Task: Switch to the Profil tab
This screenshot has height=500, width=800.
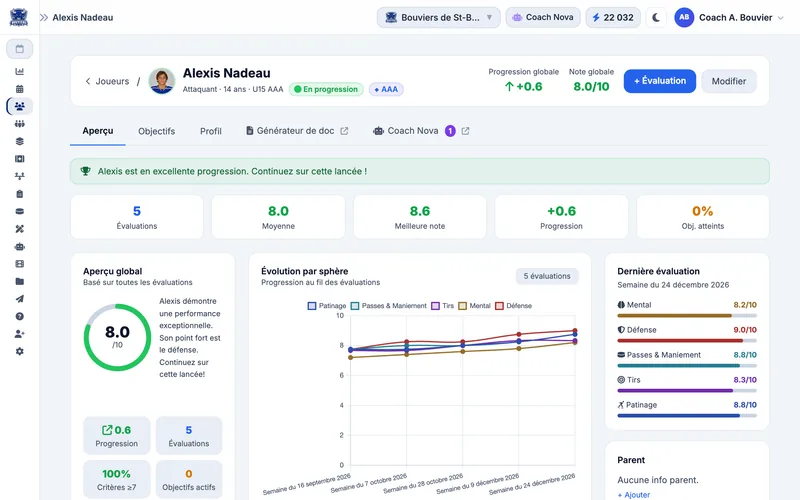Action: (211, 131)
